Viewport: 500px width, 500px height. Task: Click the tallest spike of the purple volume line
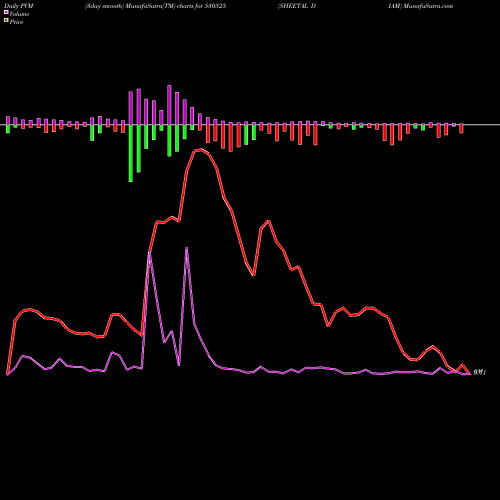[x=186, y=248]
